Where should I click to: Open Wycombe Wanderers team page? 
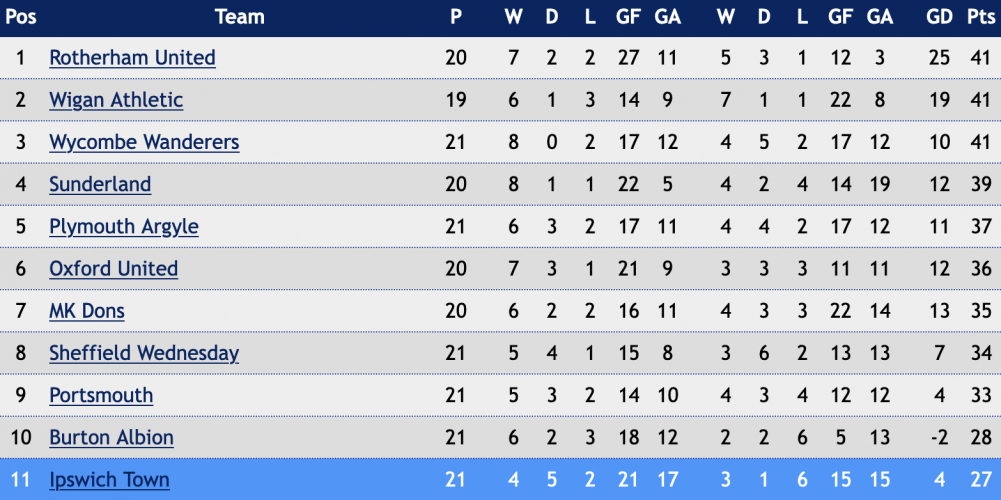pyautogui.click(x=144, y=142)
